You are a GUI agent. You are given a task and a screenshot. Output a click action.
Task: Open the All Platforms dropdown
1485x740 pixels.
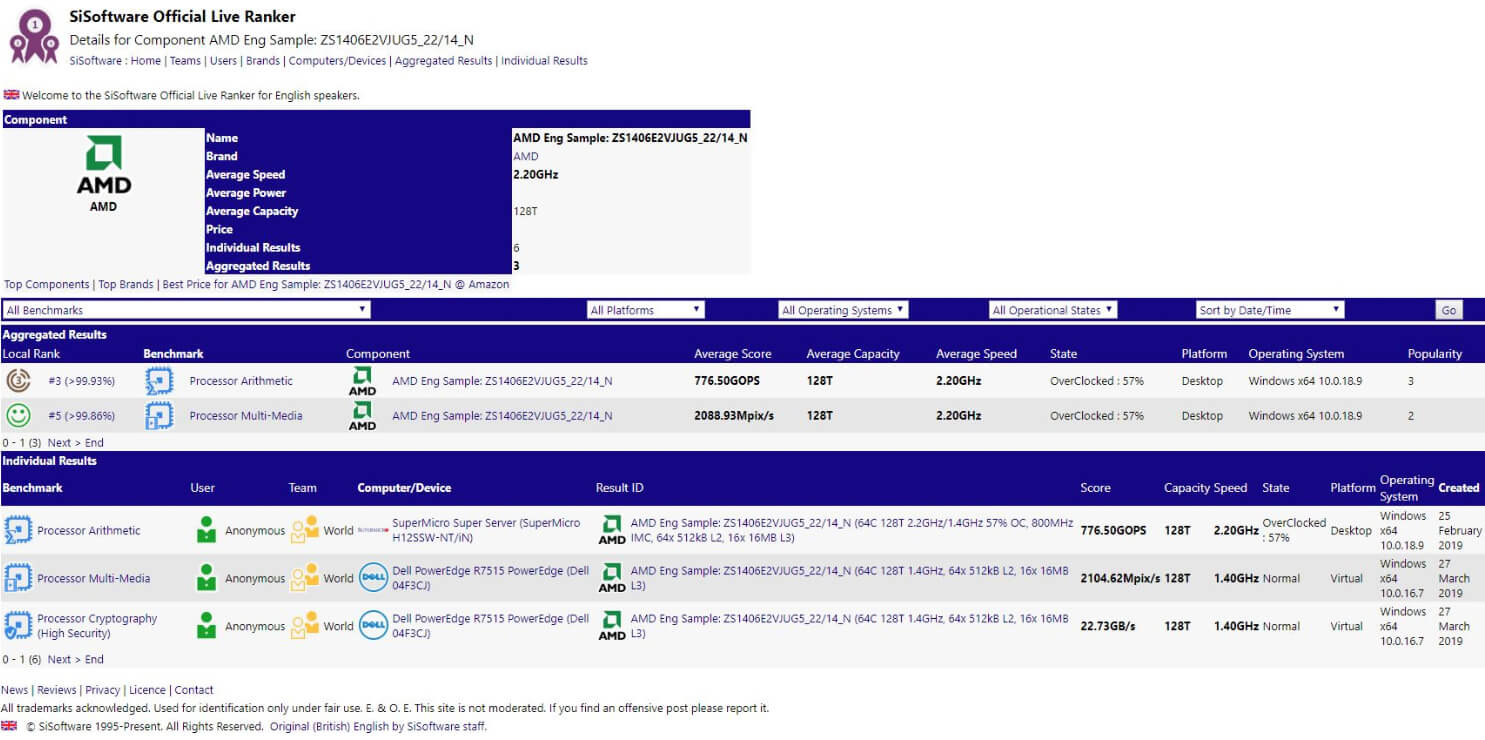coord(646,310)
